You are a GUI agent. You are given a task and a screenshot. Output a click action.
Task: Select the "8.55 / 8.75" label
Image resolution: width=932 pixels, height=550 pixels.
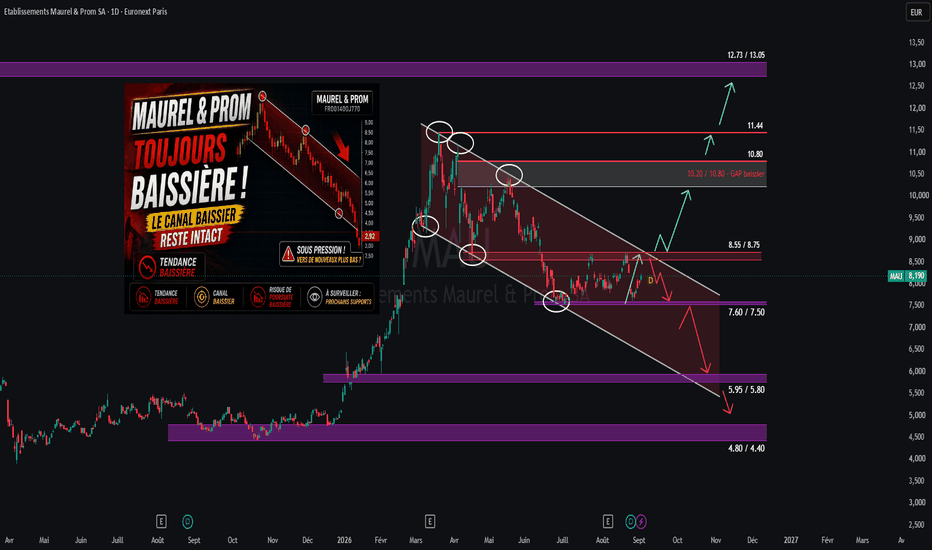click(744, 244)
